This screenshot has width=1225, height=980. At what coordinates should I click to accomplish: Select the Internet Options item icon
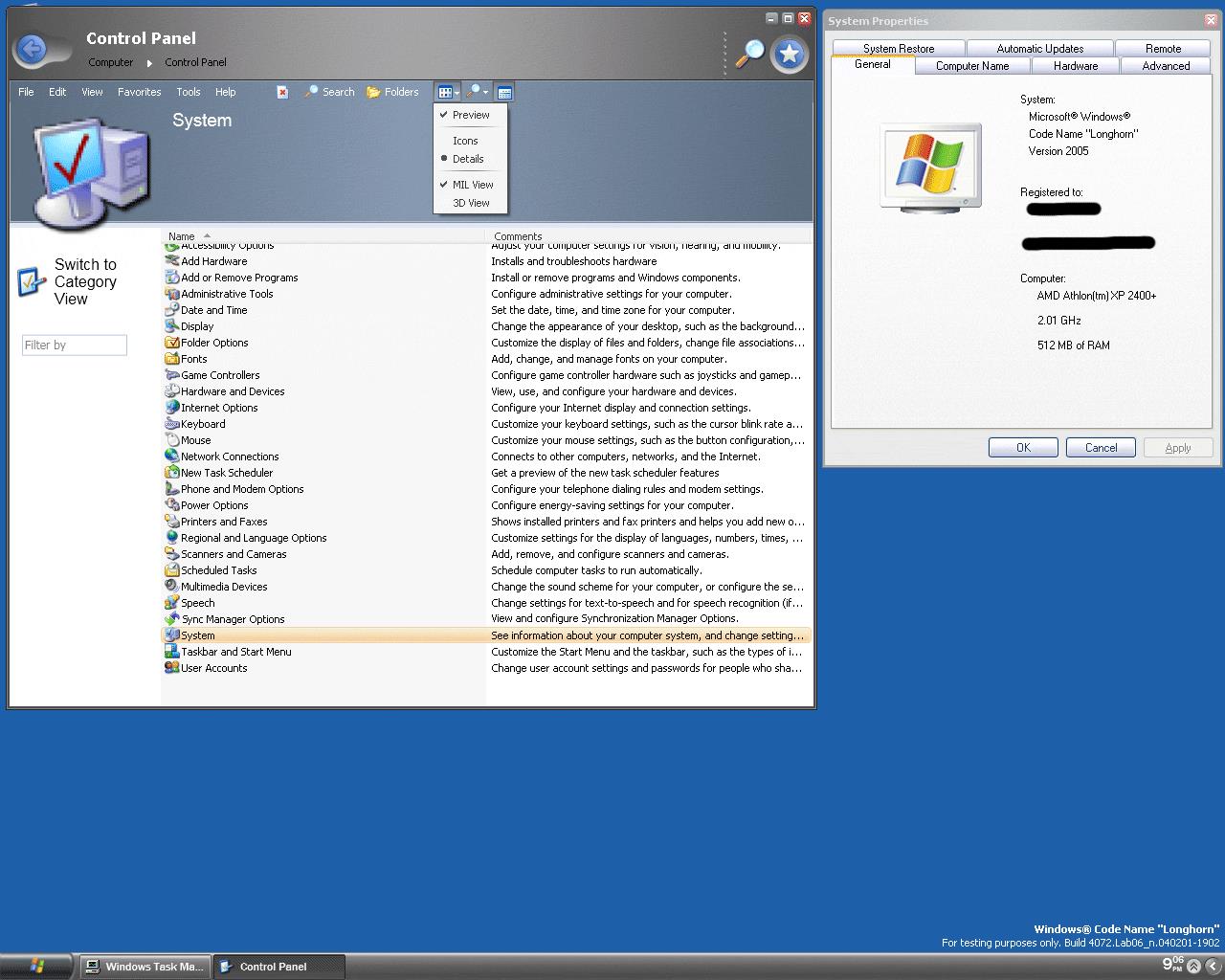coord(172,408)
